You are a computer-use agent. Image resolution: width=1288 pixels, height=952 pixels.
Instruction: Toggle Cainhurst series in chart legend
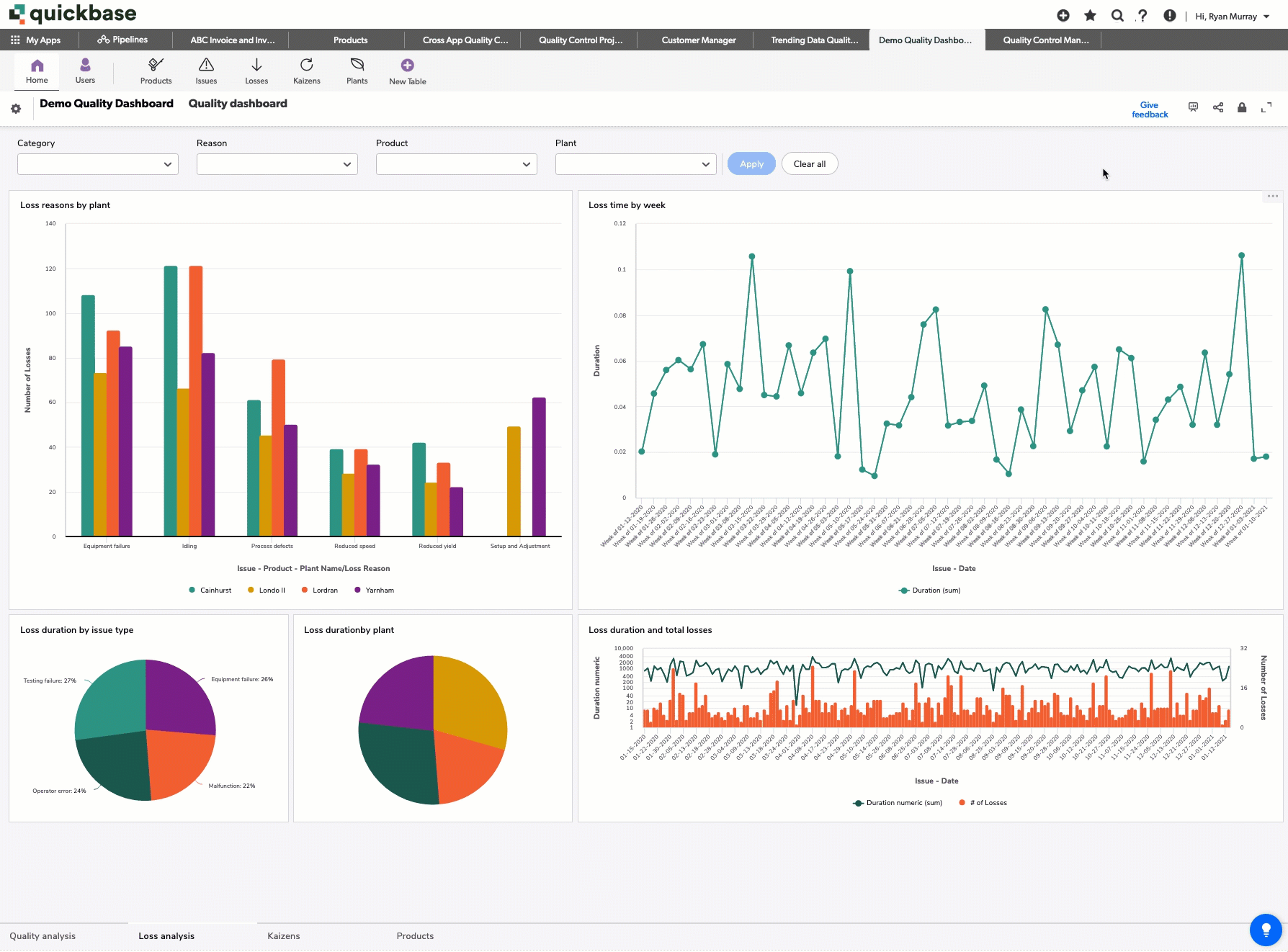click(210, 590)
